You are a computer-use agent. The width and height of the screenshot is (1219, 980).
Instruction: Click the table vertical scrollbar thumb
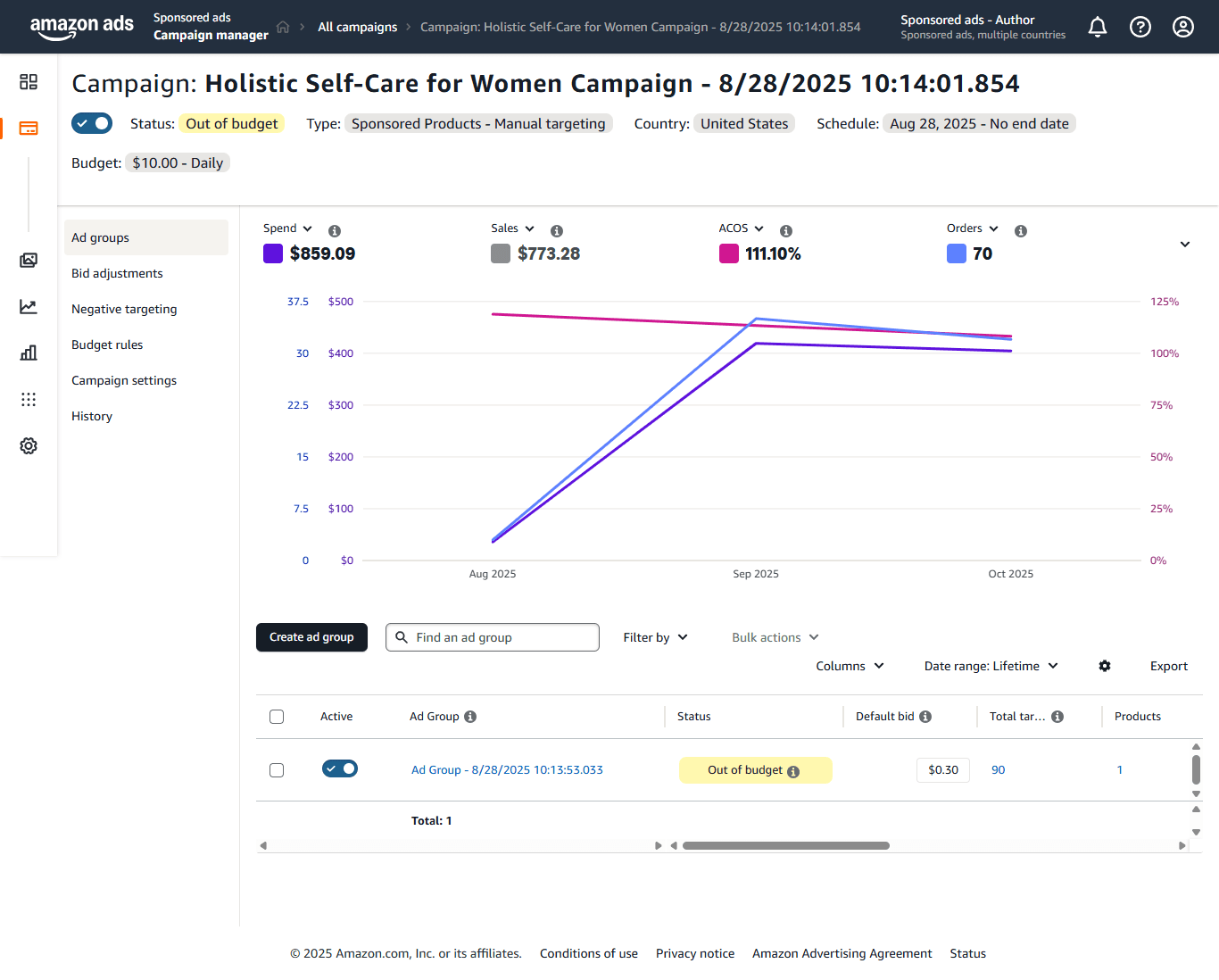point(1196,769)
